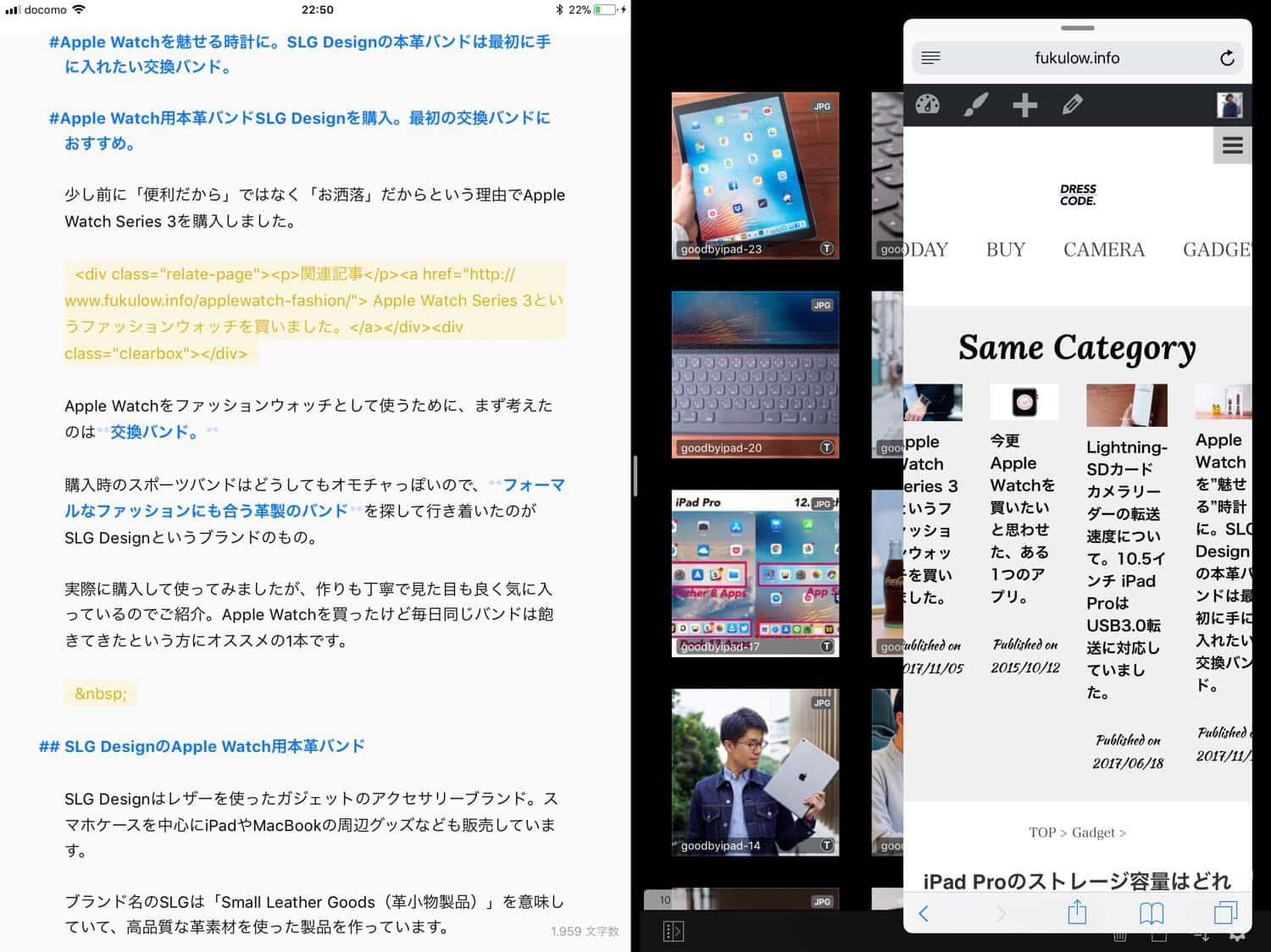Toggle the photo app sidebar panel
The height and width of the screenshot is (952, 1271).
673,931
